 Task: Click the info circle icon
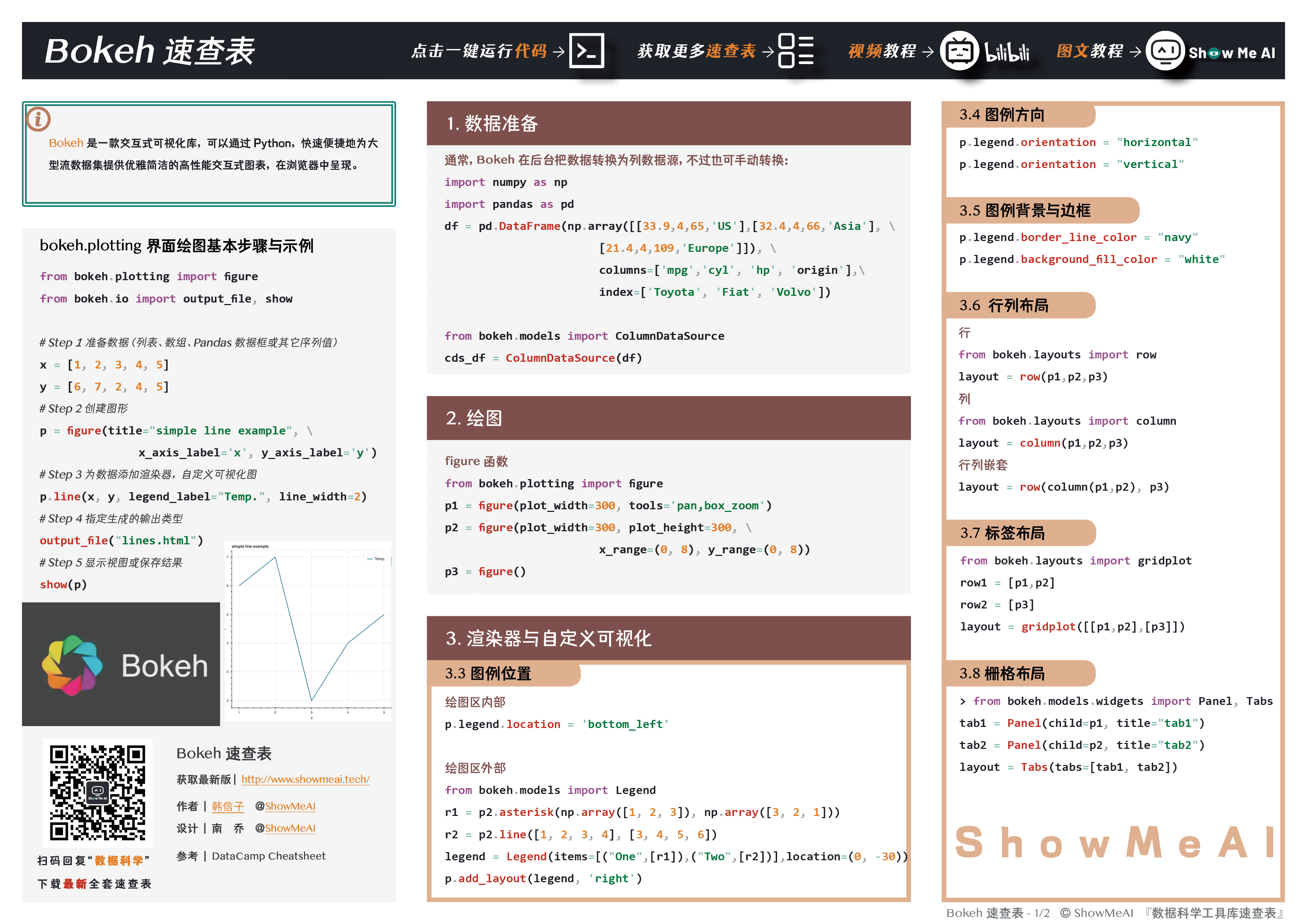39,119
